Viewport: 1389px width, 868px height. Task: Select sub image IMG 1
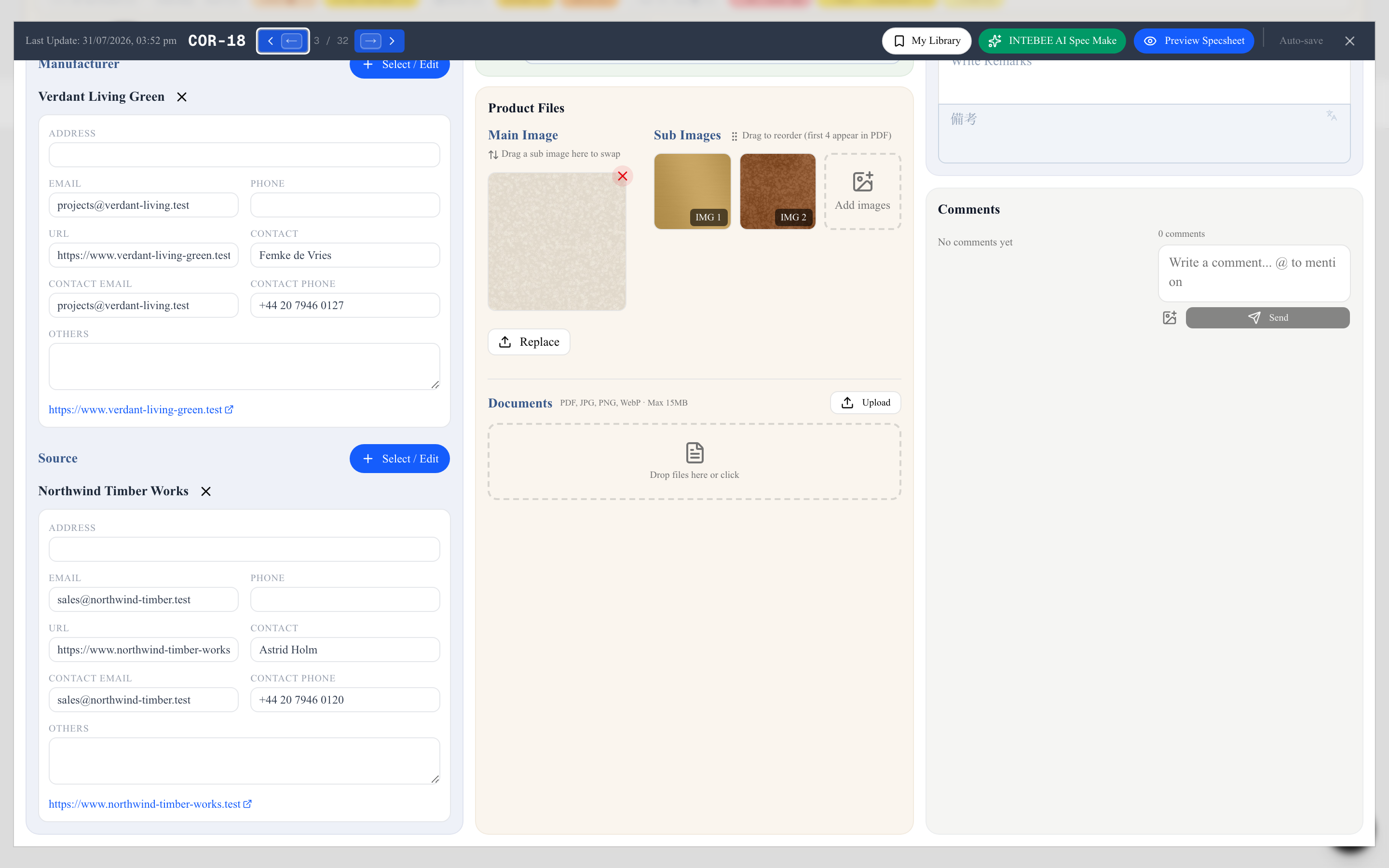tap(692, 191)
